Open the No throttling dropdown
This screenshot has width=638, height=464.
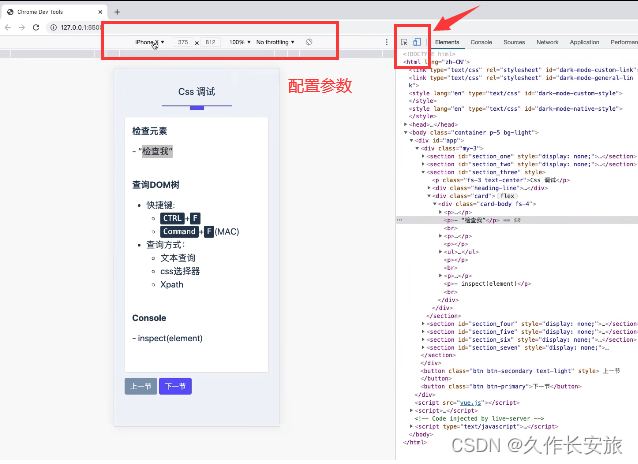[x=275, y=42]
